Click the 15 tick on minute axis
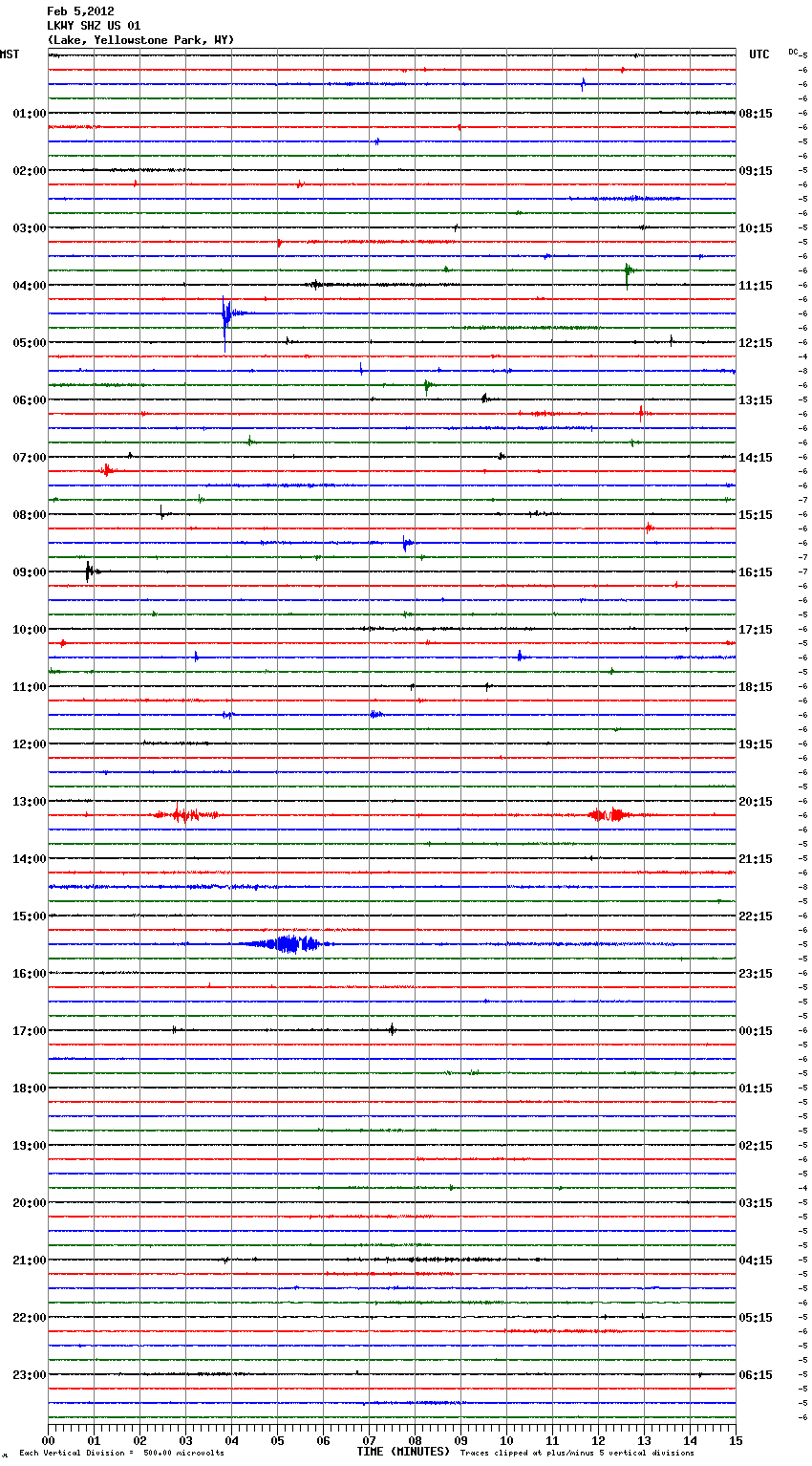The width and height of the screenshot is (812, 1466). coord(736,1440)
